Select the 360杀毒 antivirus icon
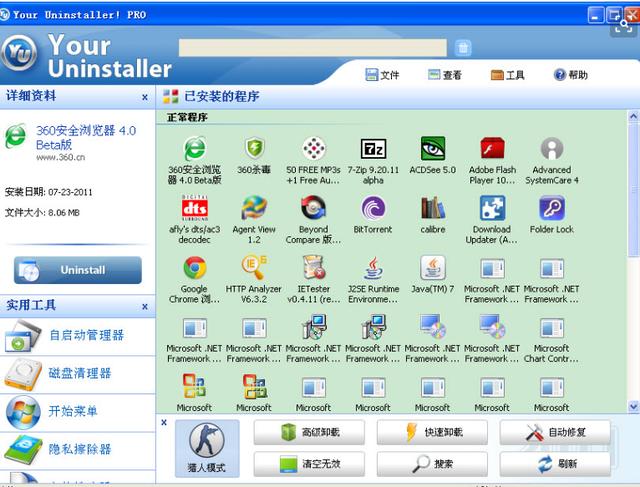Image resolution: width=640 pixels, height=487 pixels. pos(254,150)
